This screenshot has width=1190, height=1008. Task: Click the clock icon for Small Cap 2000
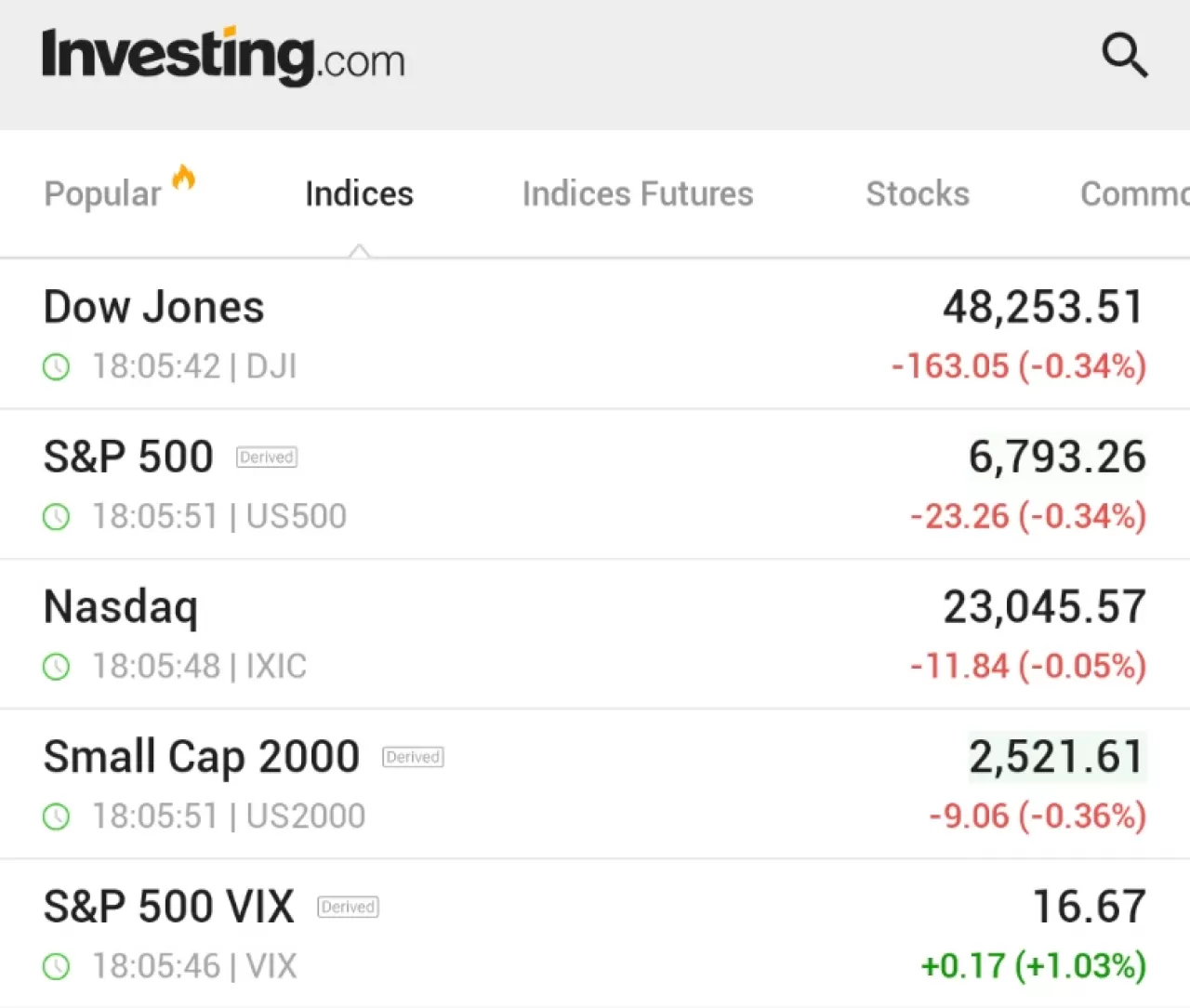[57, 816]
